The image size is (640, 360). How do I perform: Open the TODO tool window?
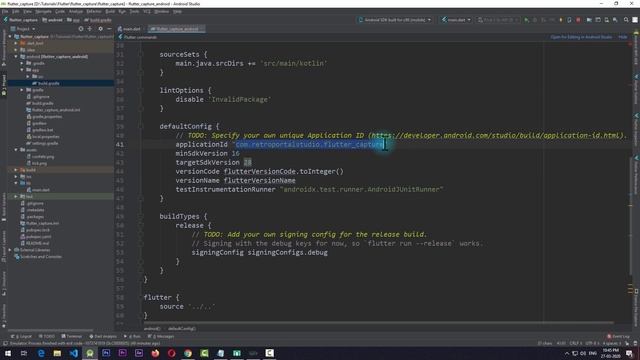46,336
